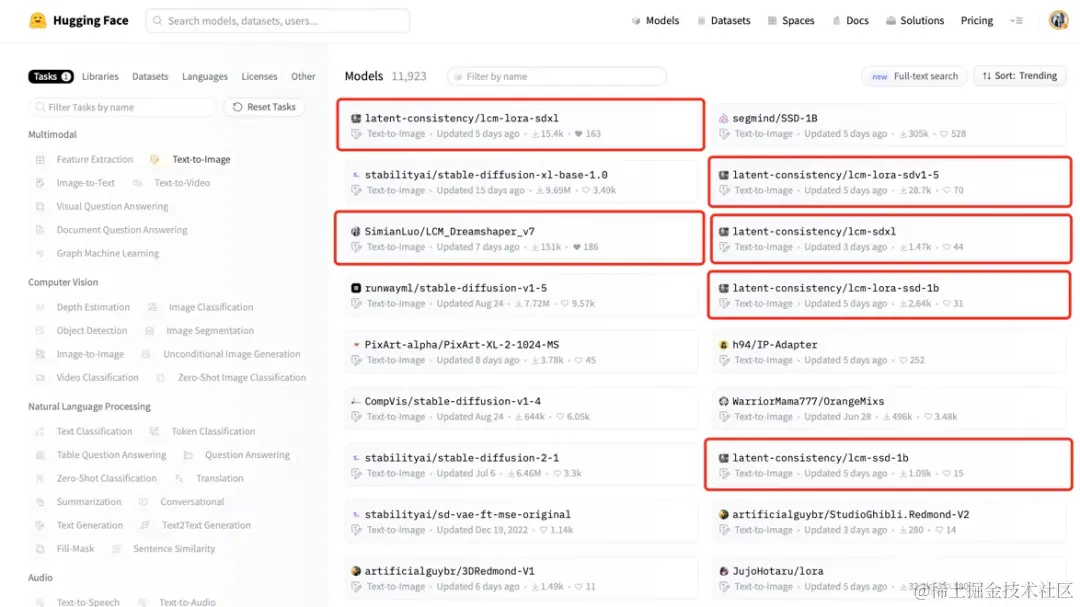The image size is (1080, 607).
Task: Click the Sentence Similarity task icon
Action: pos(116,548)
